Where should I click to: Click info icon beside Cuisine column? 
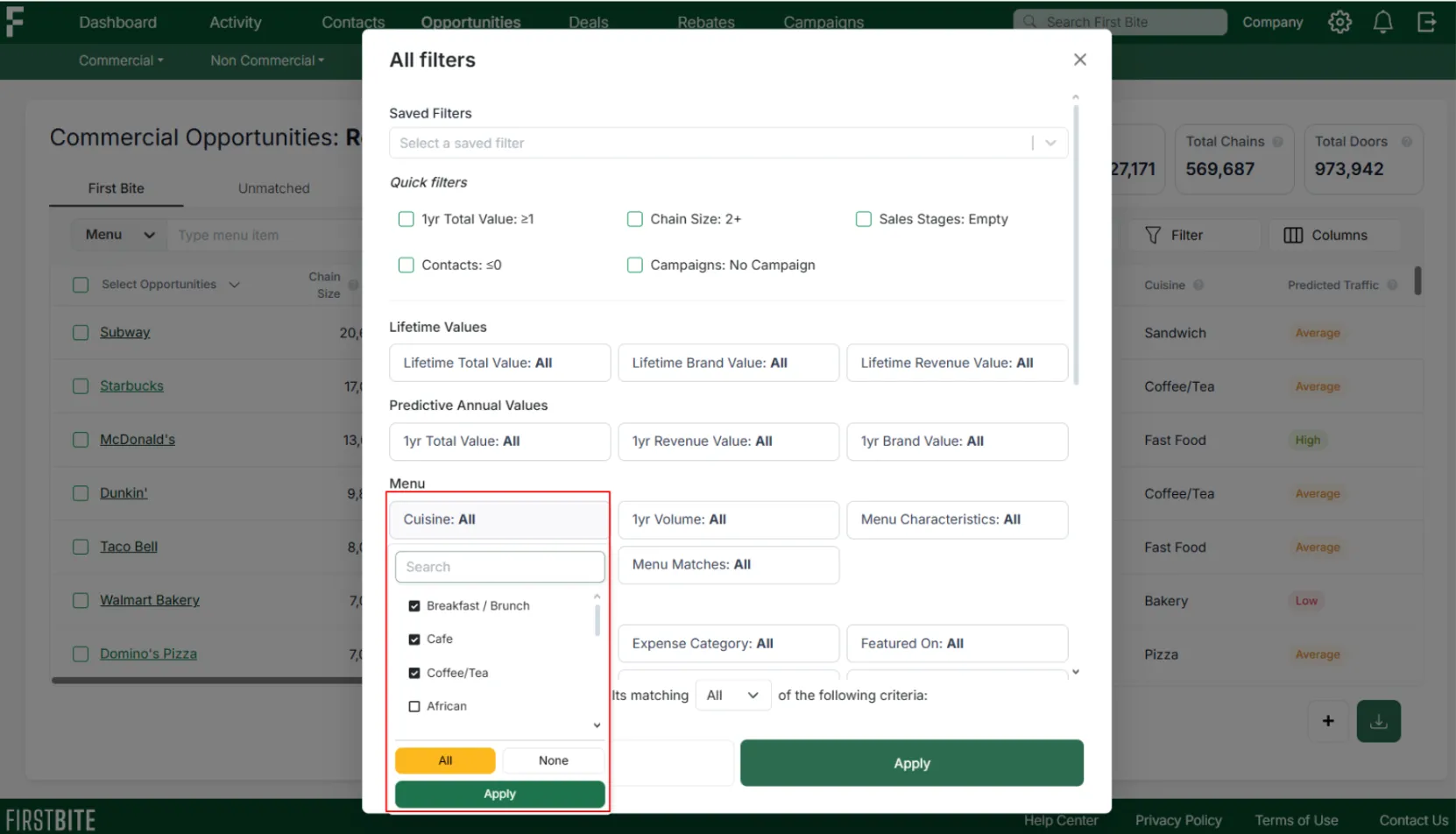(x=1198, y=285)
